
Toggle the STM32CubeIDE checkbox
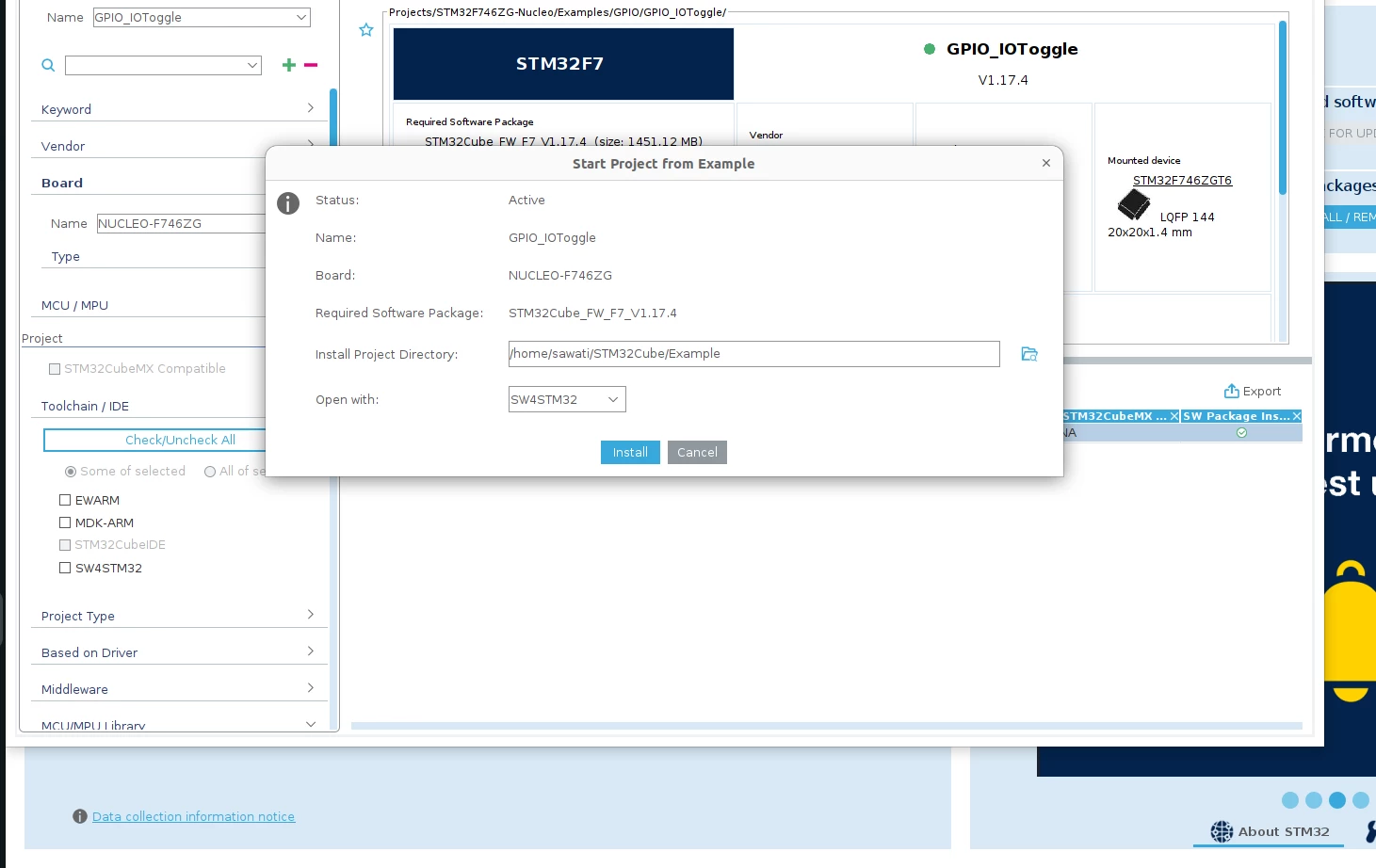(65, 545)
